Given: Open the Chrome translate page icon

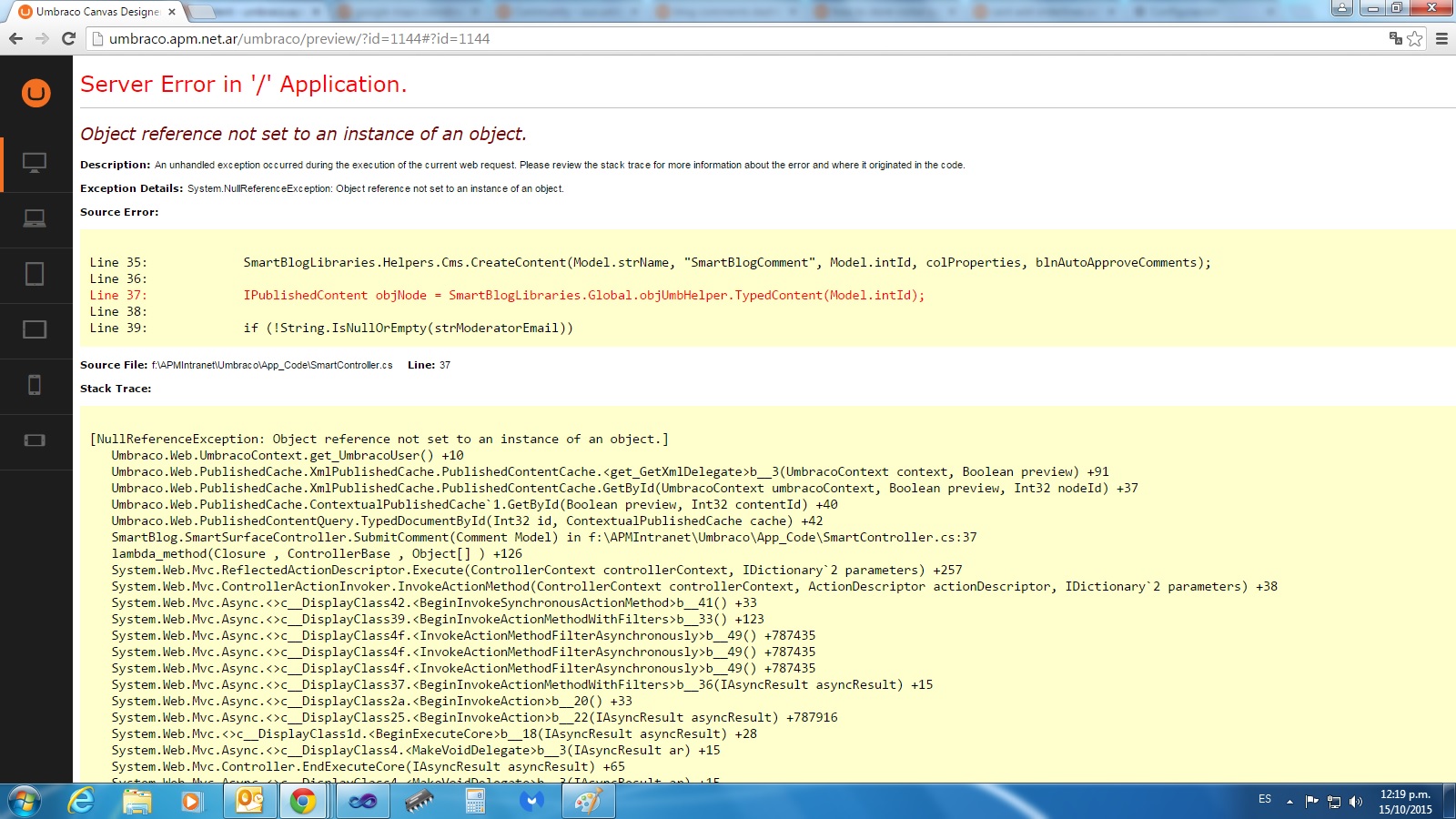Looking at the screenshot, I should click(x=1395, y=38).
